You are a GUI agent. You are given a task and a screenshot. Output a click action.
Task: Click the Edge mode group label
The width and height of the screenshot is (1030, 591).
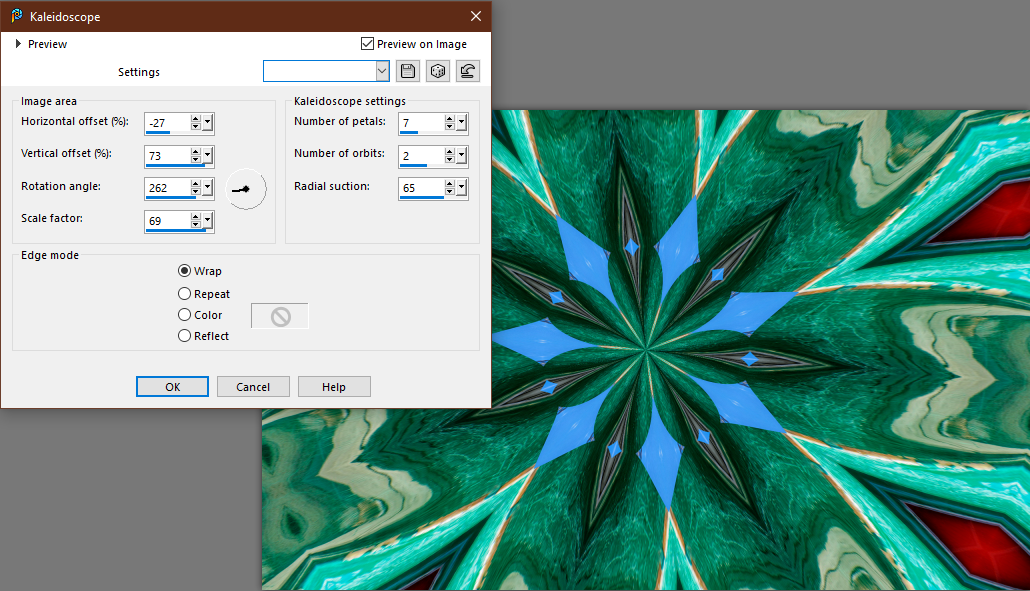tap(50, 255)
